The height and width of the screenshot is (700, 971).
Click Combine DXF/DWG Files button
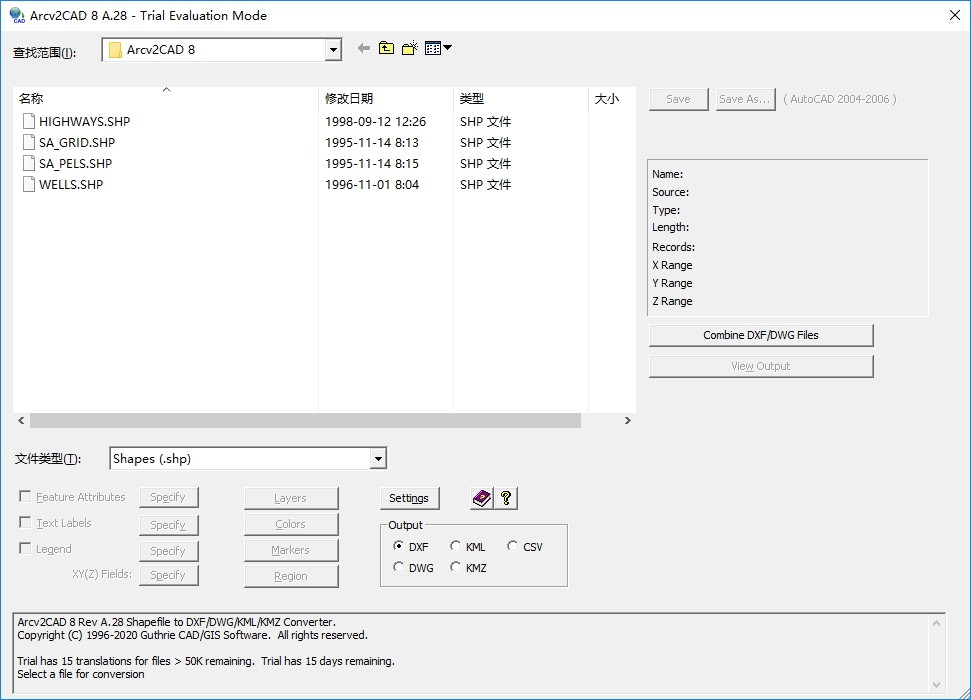coord(761,335)
